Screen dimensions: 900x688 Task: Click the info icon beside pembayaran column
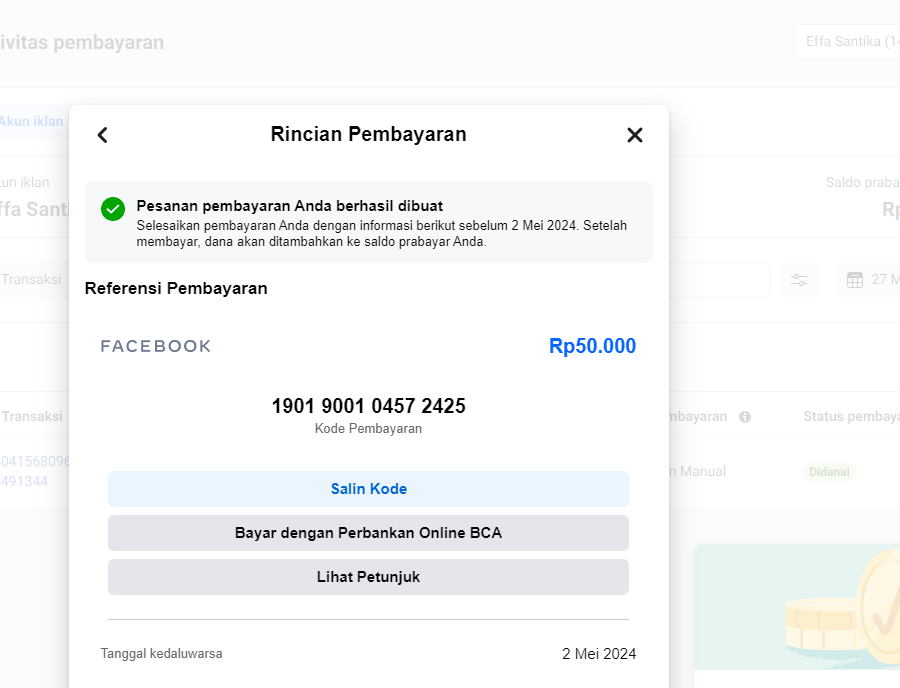[x=745, y=417]
